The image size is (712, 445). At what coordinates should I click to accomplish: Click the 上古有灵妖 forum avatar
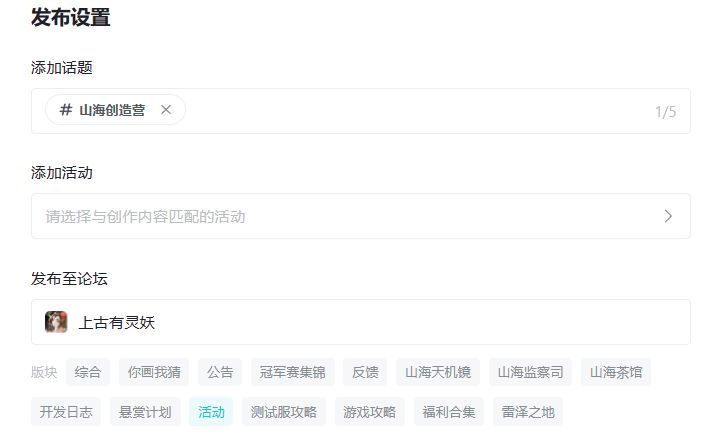coord(56,322)
